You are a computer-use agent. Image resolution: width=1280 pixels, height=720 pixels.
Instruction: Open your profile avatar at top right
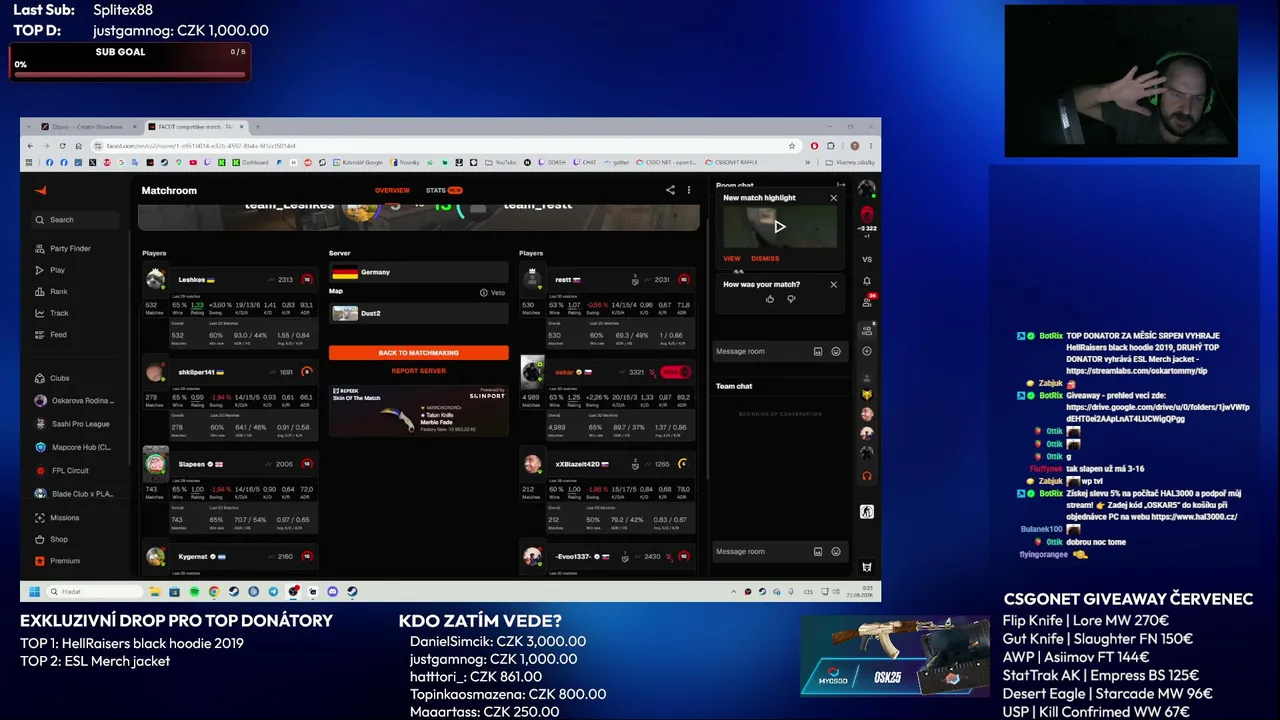(867, 189)
